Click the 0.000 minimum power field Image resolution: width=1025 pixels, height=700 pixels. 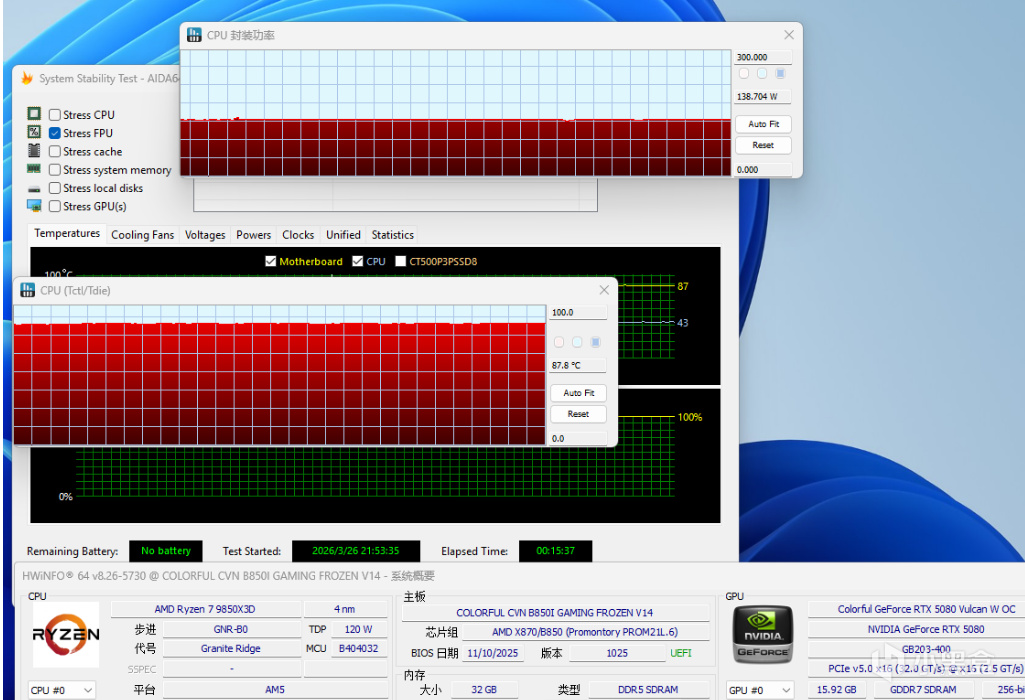pyautogui.click(x=763, y=170)
